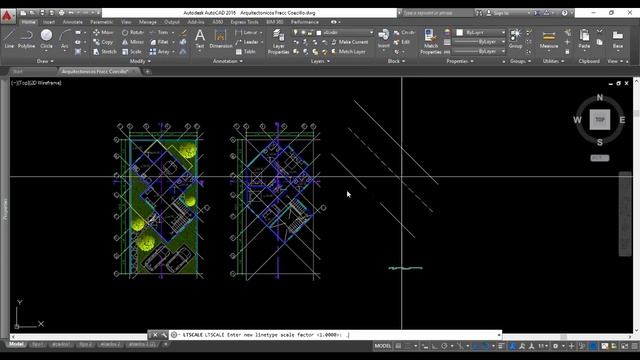The height and width of the screenshot is (360, 640).
Task: Click the TOP face of ViewCube
Action: (600, 120)
